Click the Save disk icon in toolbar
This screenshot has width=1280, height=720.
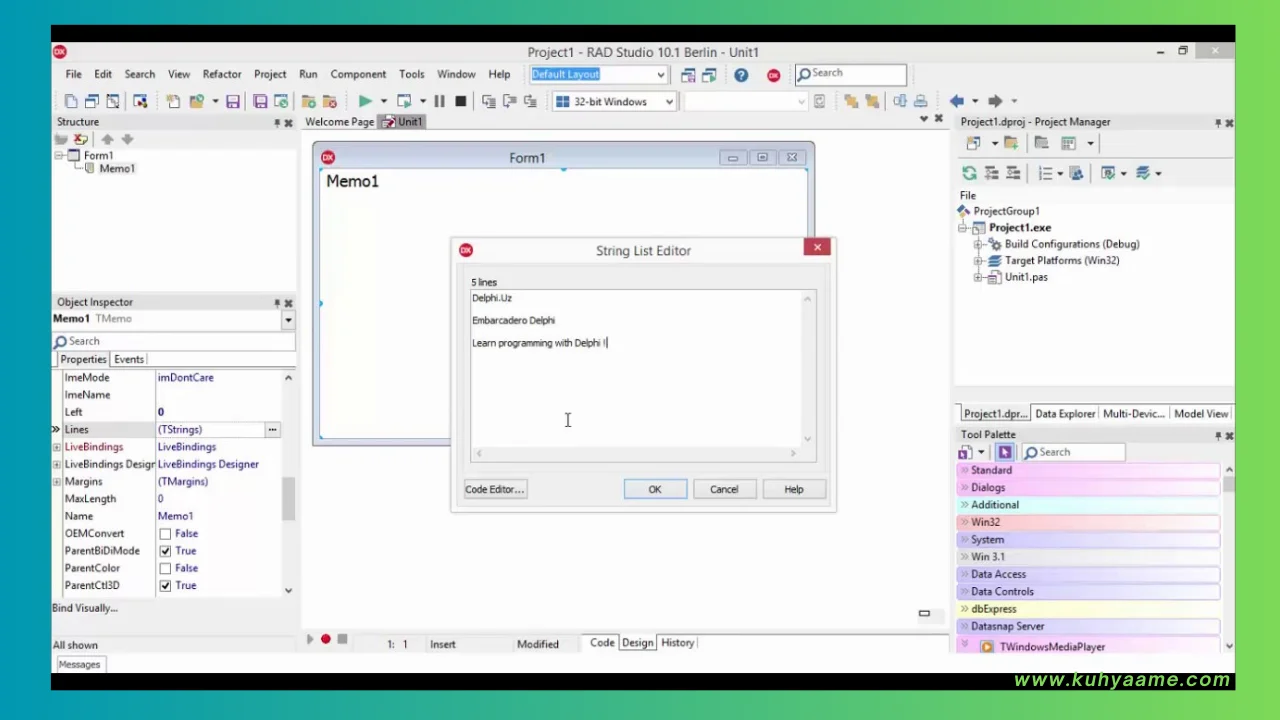[x=233, y=101]
